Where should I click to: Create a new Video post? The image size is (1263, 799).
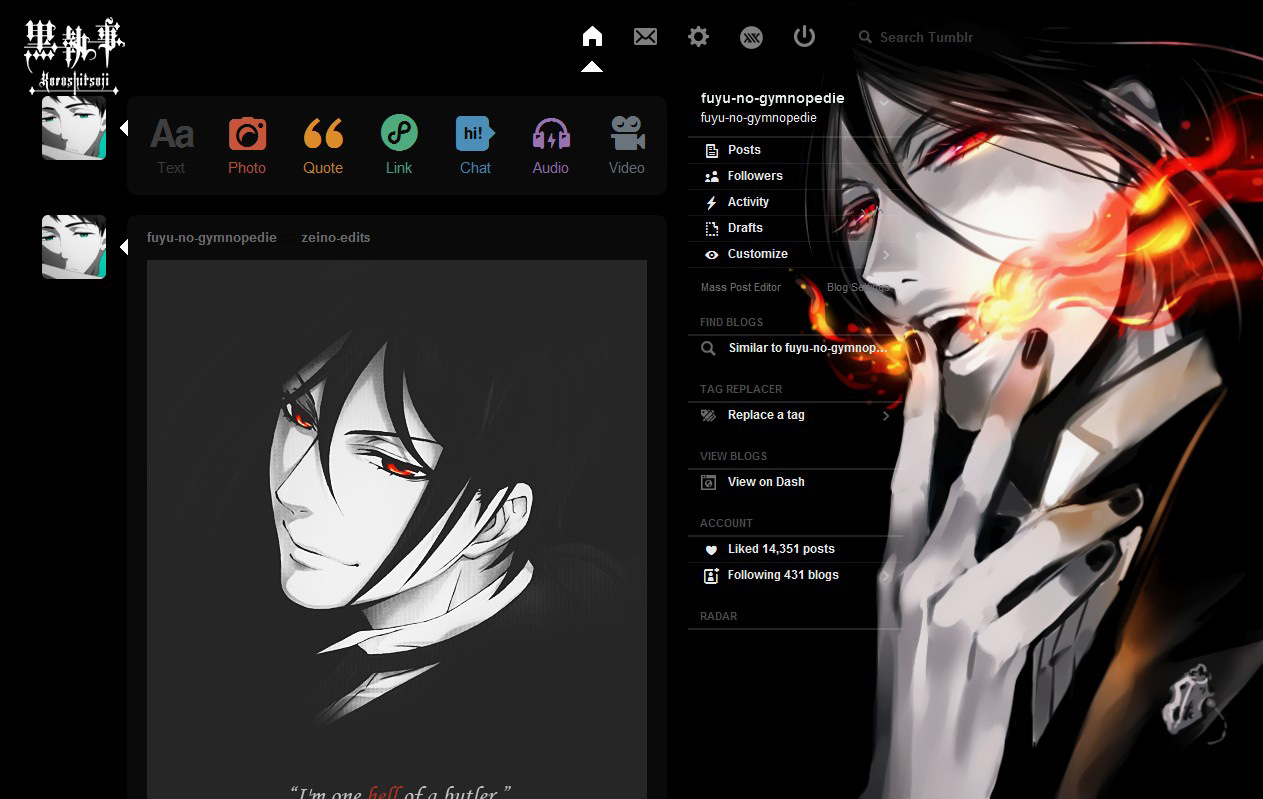click(627, 145)
